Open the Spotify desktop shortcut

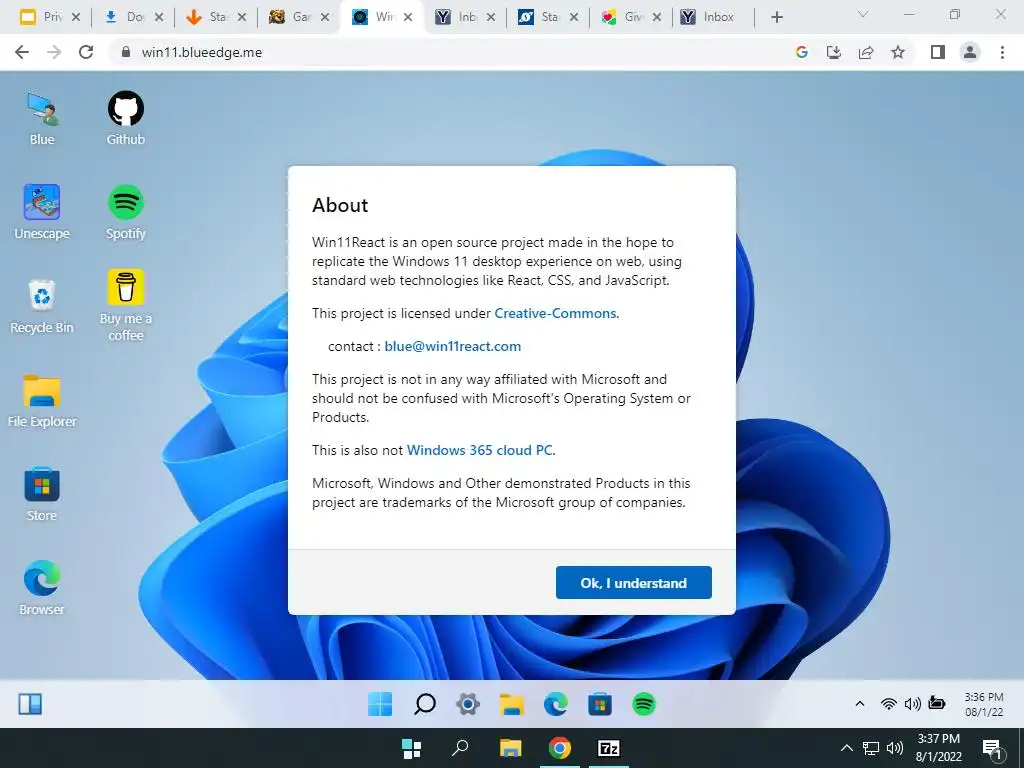coord(125,212)
